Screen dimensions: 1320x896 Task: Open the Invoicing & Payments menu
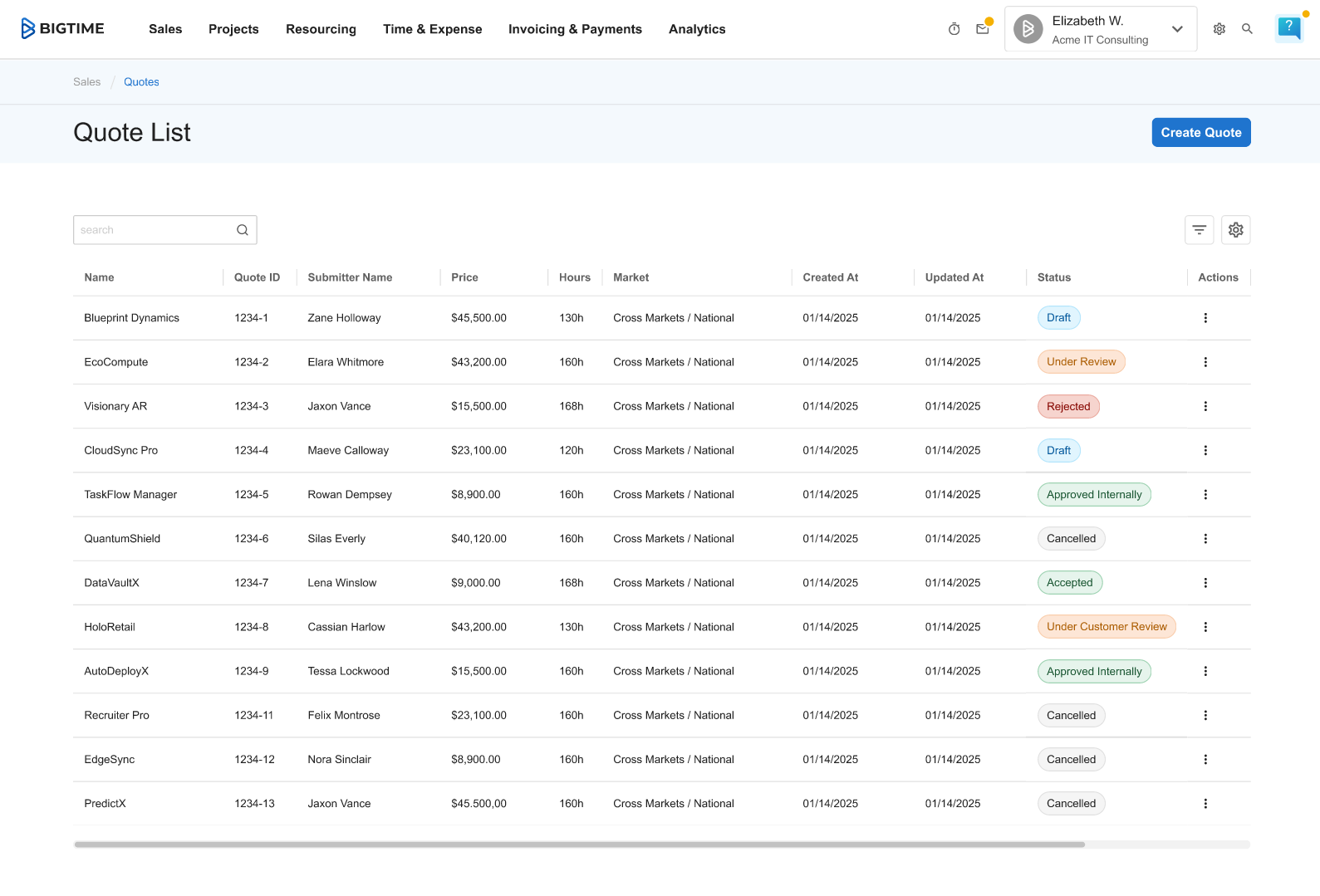coord(575,29)
